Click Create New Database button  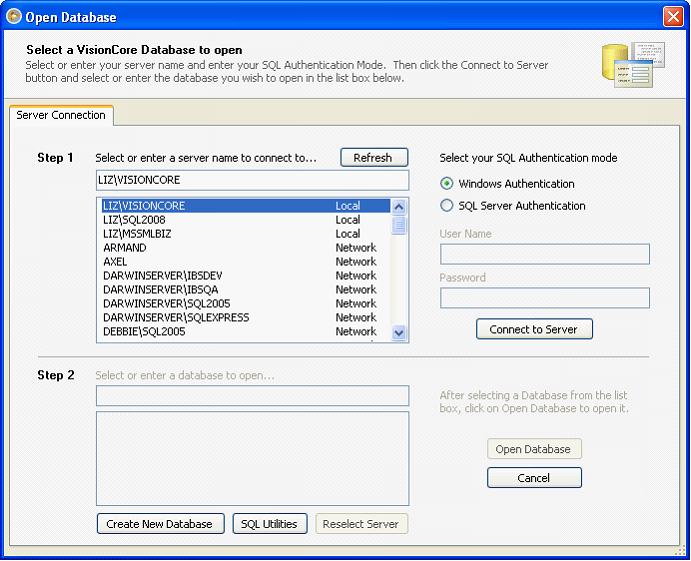click(160, 524)
